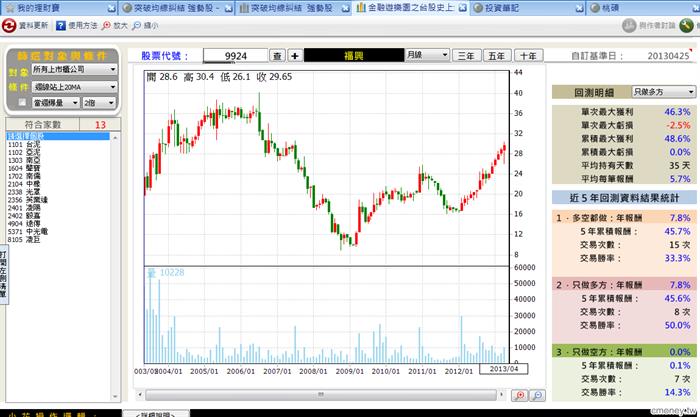Click the green wrench tool icon

(686, 25)
